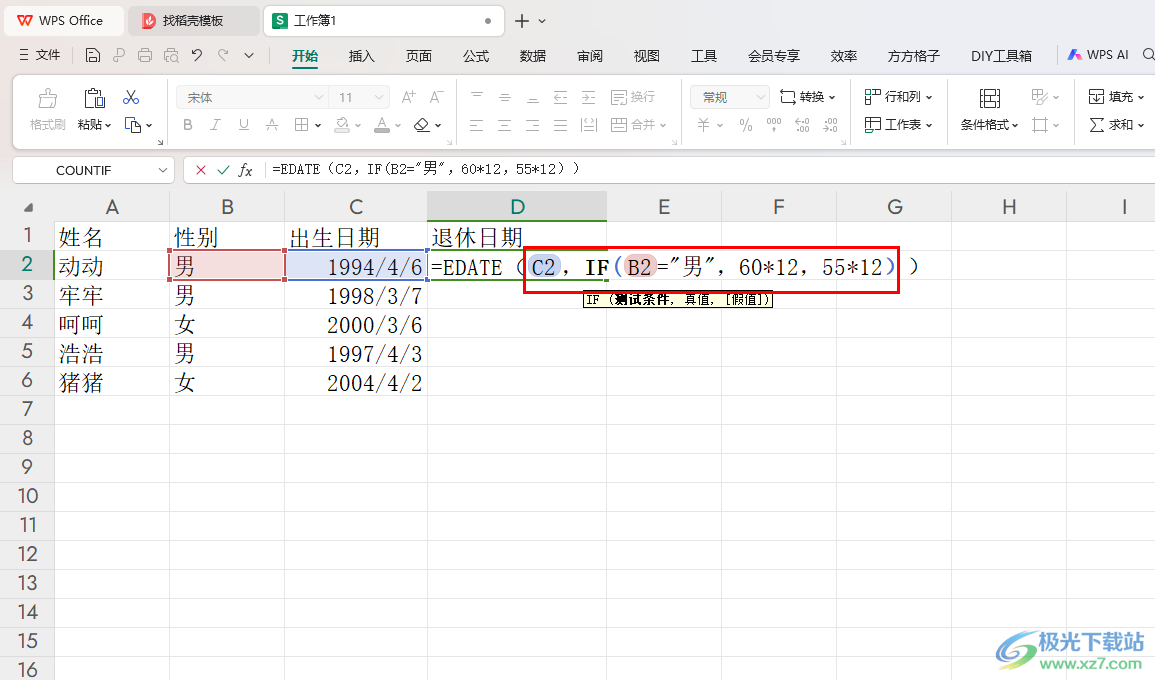
Task: Switch to the 数据 ribbon tab
Action: tap(533, 56)
